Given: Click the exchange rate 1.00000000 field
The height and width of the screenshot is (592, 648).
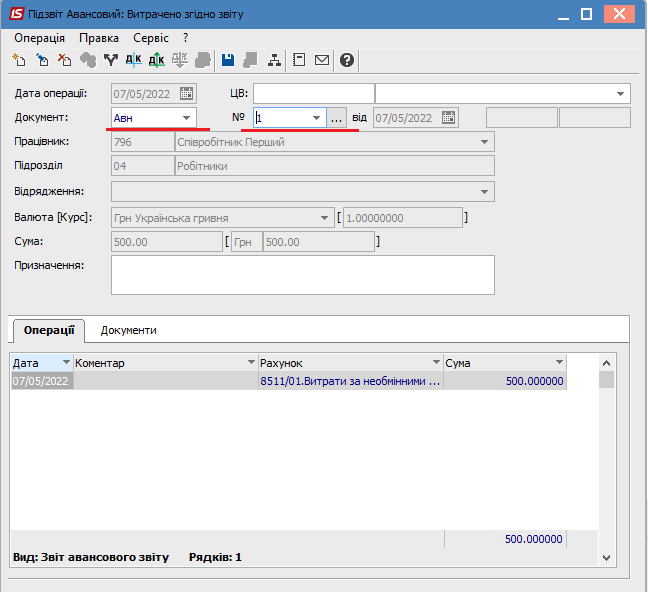Looking at the screenshot, I should 403,218.
